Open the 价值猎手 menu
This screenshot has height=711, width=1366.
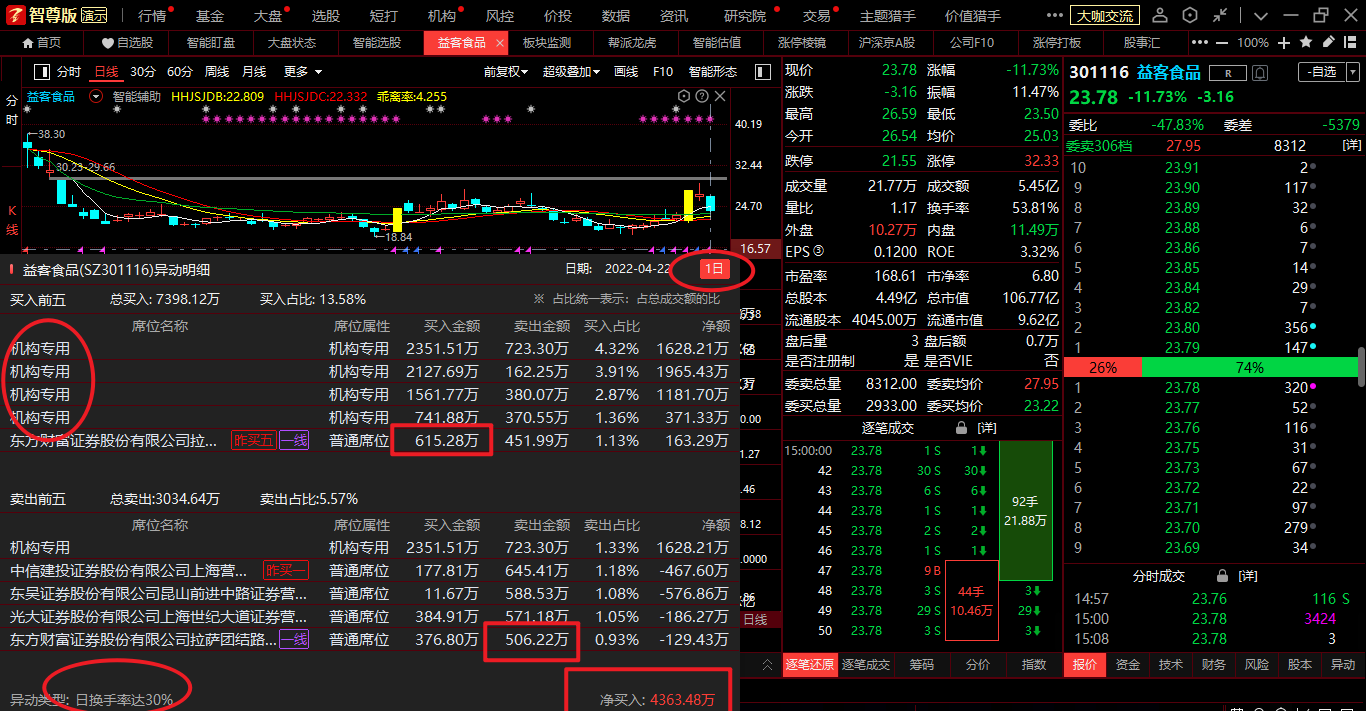pos(974,16)
